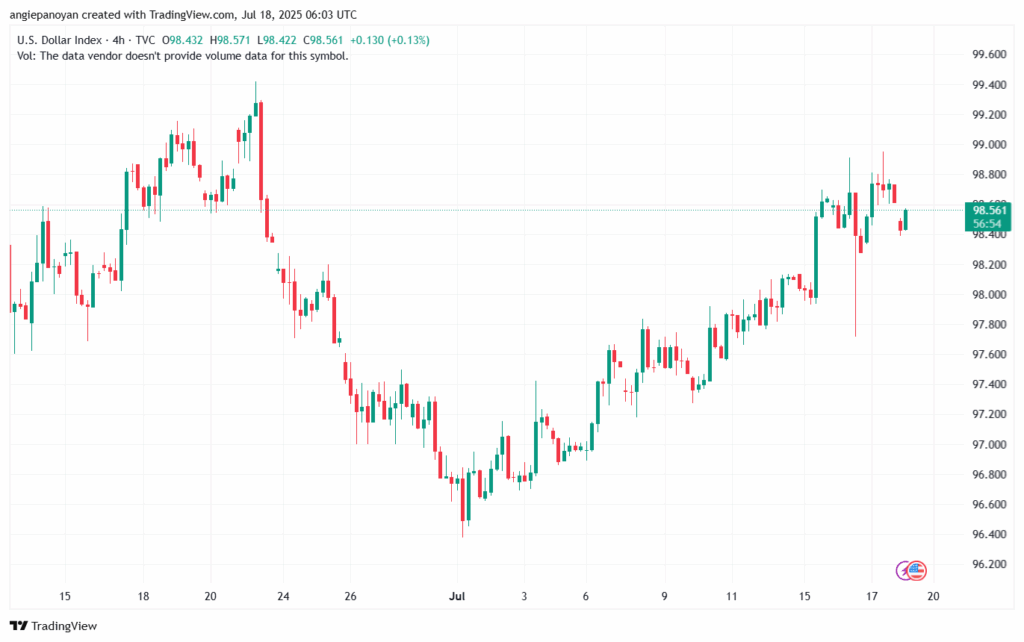1024x642 pixels.
Task: Click the TVC data source label
Action: [147, 39]
